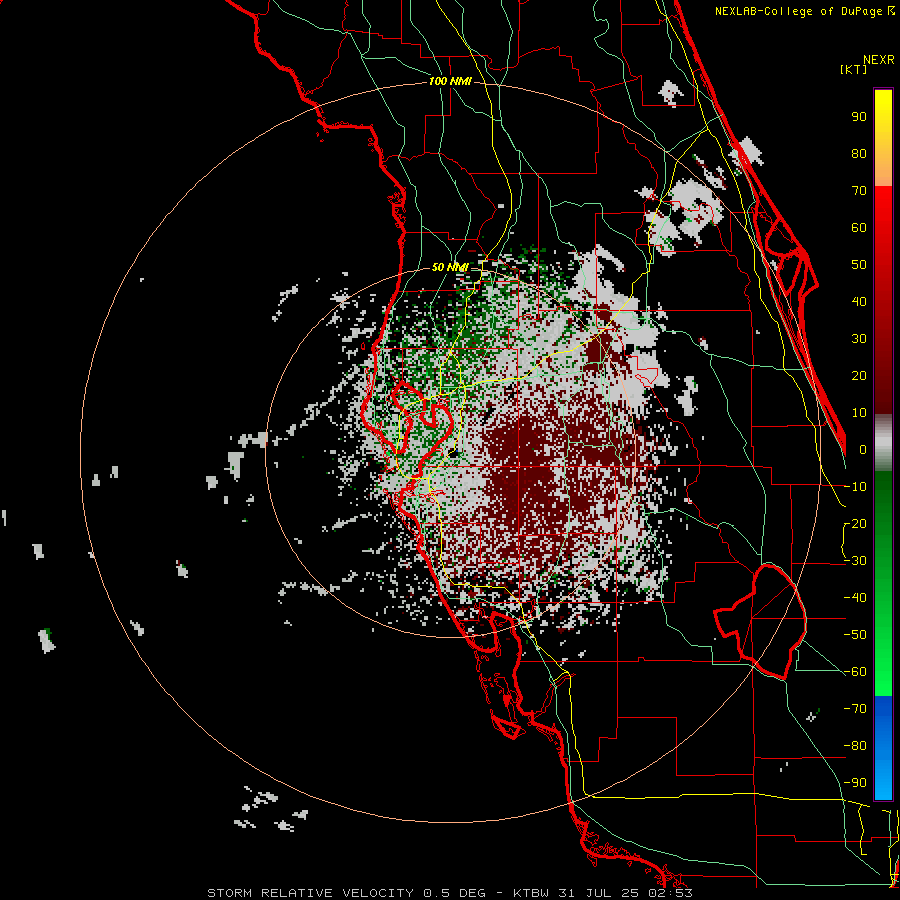Click the 30 value on velocity scale

pos(859,339)
